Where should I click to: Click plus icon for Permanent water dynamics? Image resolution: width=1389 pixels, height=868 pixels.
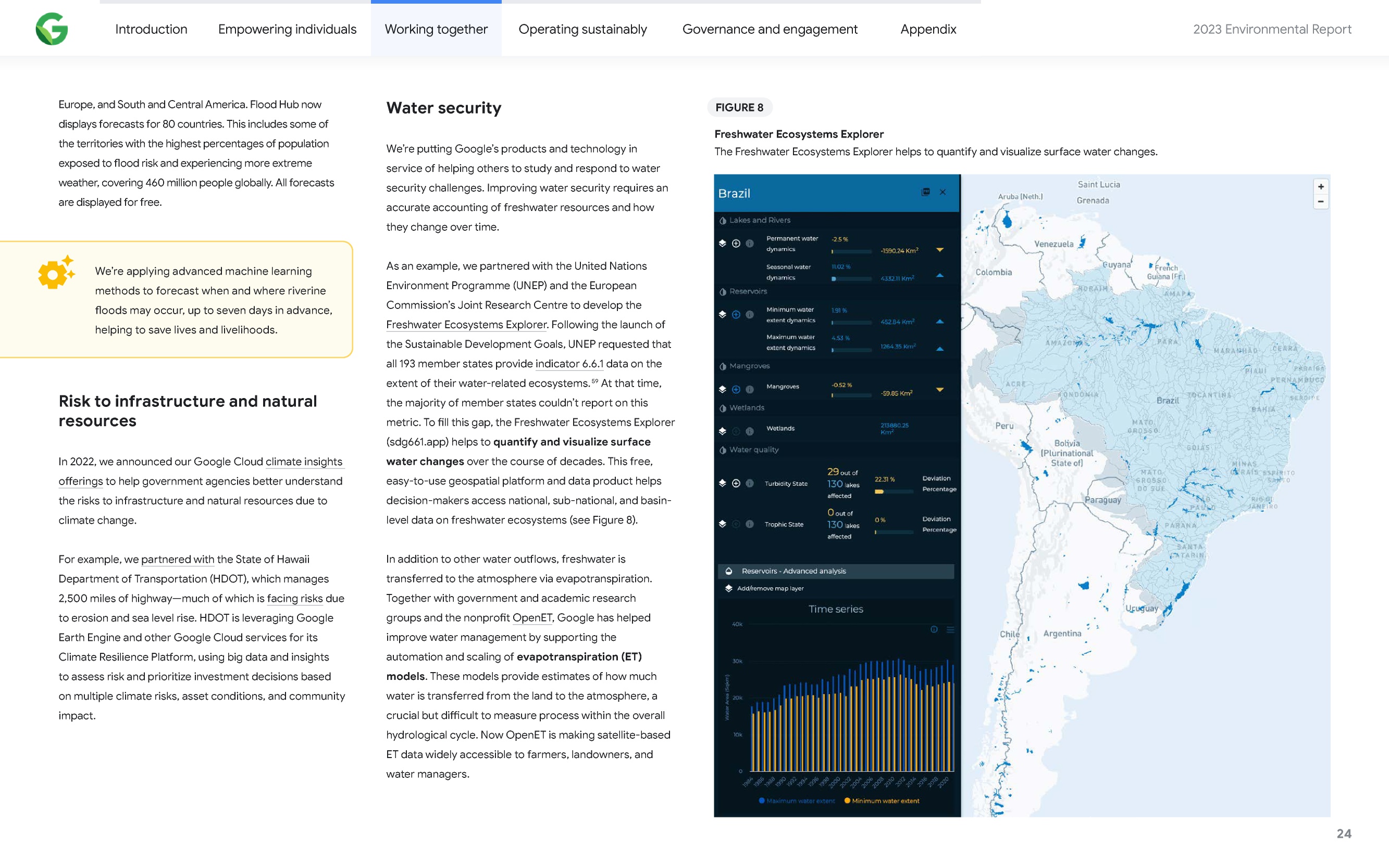(x=736, y=243)
